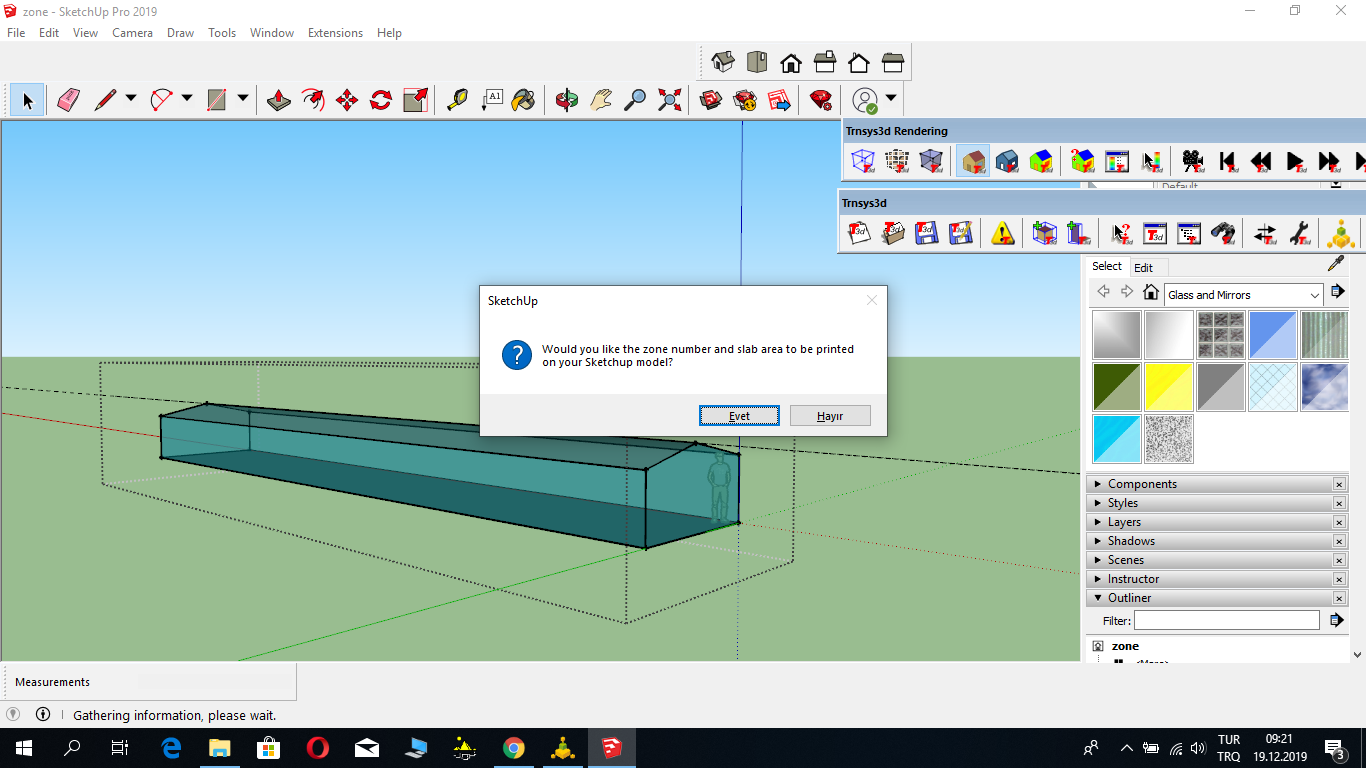1366x768 pixels.
Task: Pick the cyan blue glass material swatch
Action: [1117, 439]
